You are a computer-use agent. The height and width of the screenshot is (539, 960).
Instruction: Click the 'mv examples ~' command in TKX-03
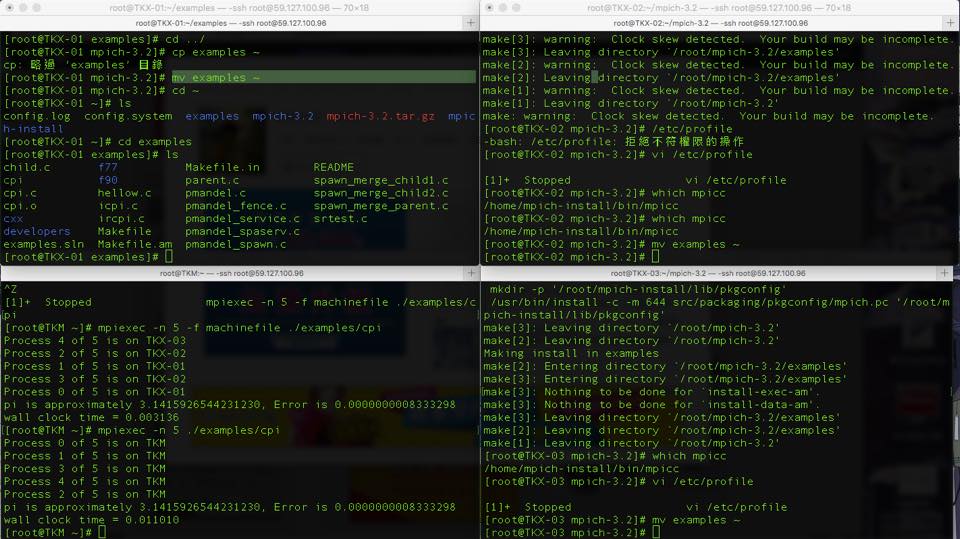click(x=696, y=520)
